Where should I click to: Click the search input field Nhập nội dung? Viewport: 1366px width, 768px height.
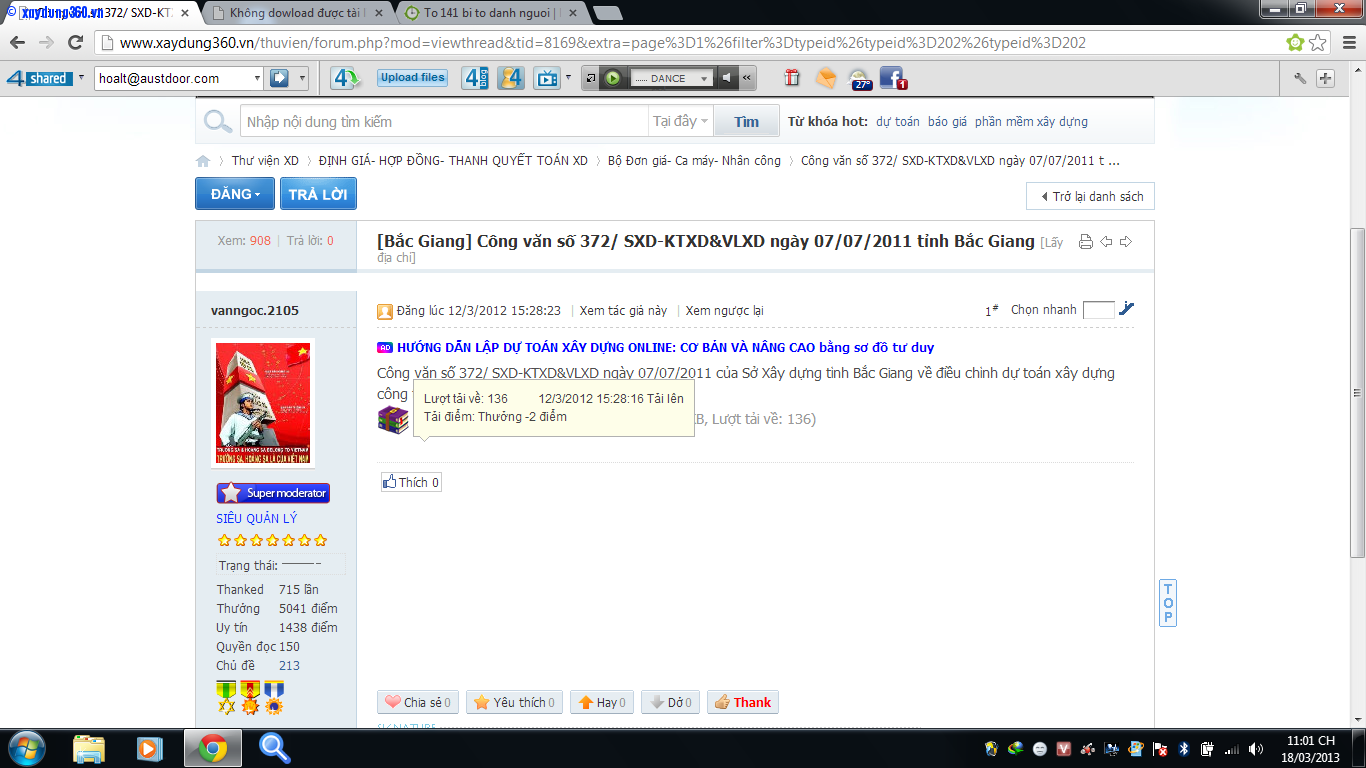[x=444, y=122]
